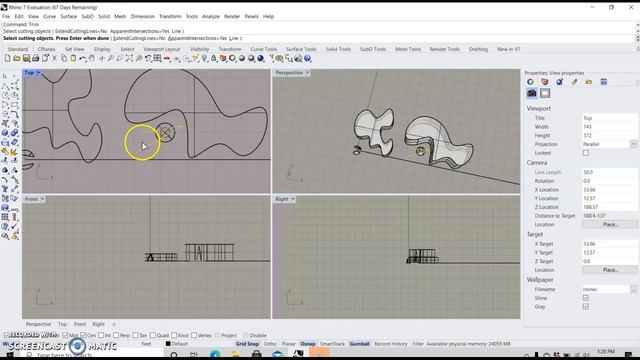Screen dimensions: 640x360
Task: Open Microsoft Edge from taskbar
Action: click(x=215, y=354)
